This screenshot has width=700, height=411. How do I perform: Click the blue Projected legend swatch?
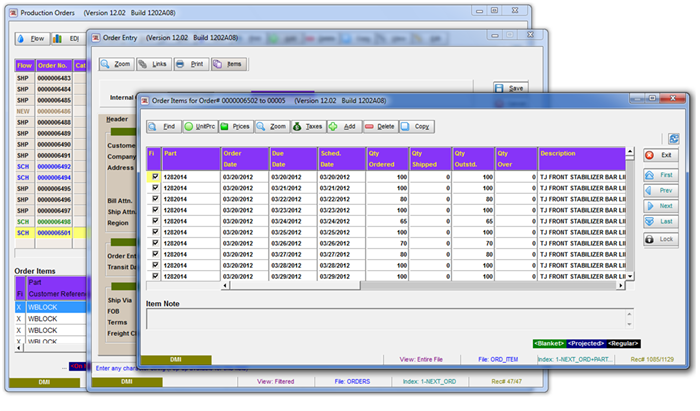[x=586, y=344]
